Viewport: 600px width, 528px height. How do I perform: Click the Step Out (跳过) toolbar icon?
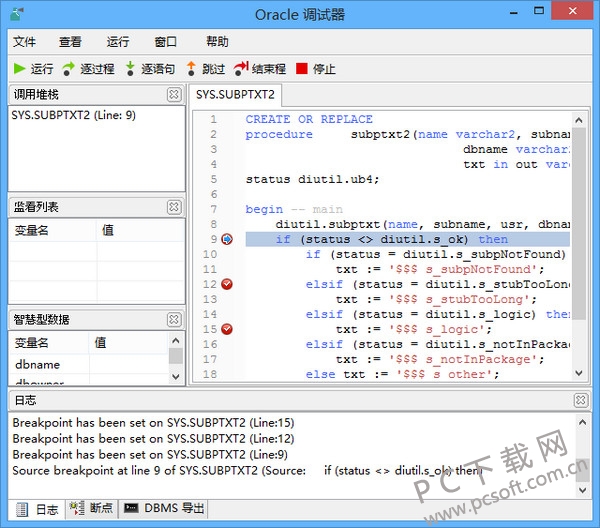pos(191,69)
